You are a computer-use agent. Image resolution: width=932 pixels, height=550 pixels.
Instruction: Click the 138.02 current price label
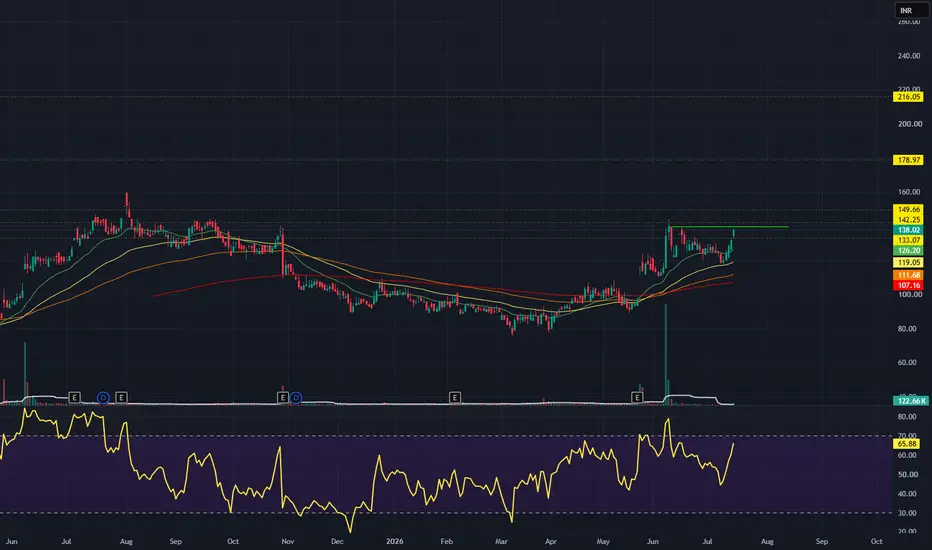coord(908,230)
